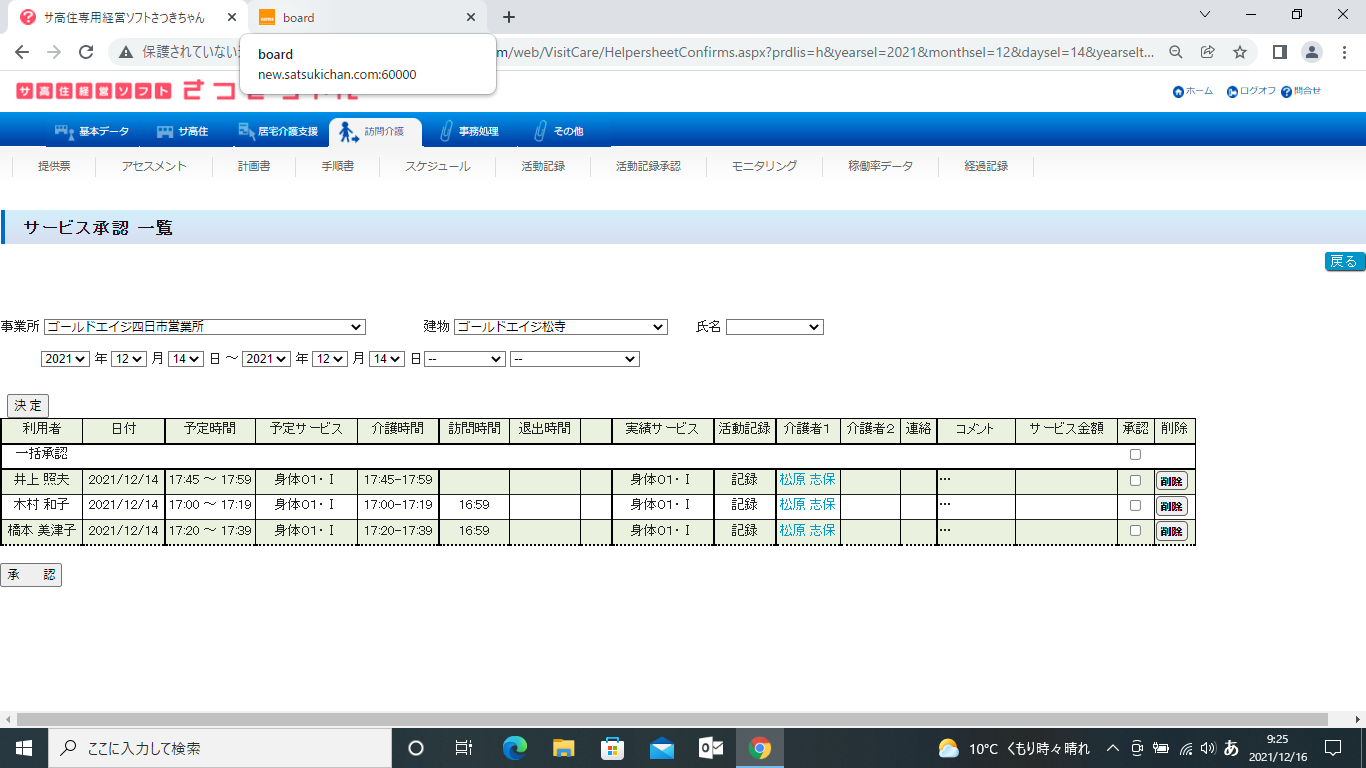Screen dimensions: 1366x768
Task: Expand the 建物 building dropdown
Action: pyautogui.click(x=560, y=327)
